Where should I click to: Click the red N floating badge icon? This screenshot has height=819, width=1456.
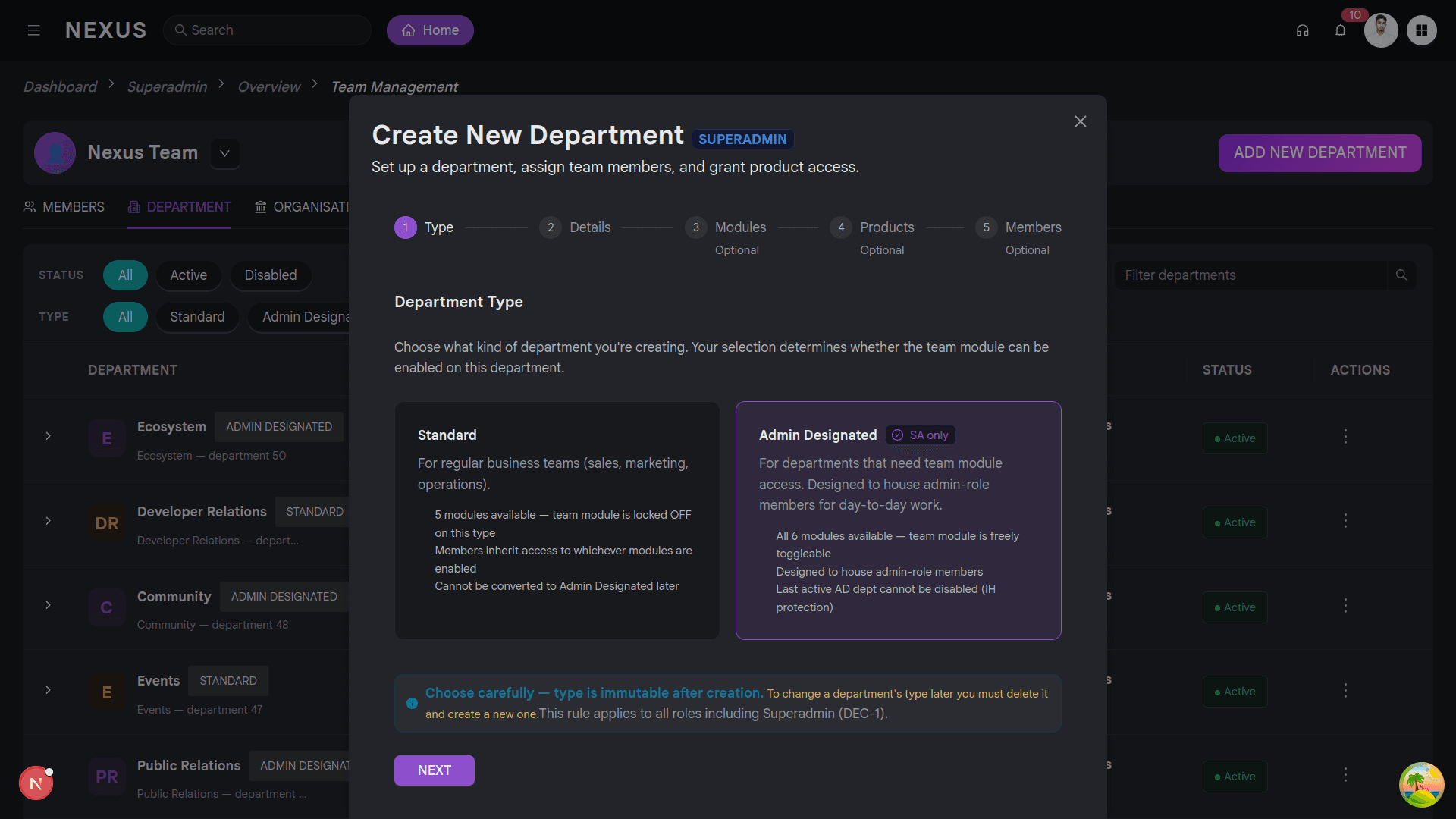36,783
